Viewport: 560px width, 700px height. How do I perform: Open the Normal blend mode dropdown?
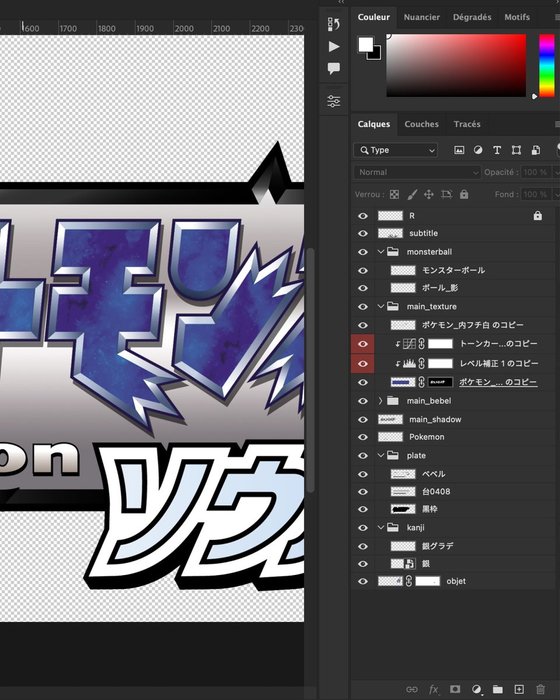417,172
